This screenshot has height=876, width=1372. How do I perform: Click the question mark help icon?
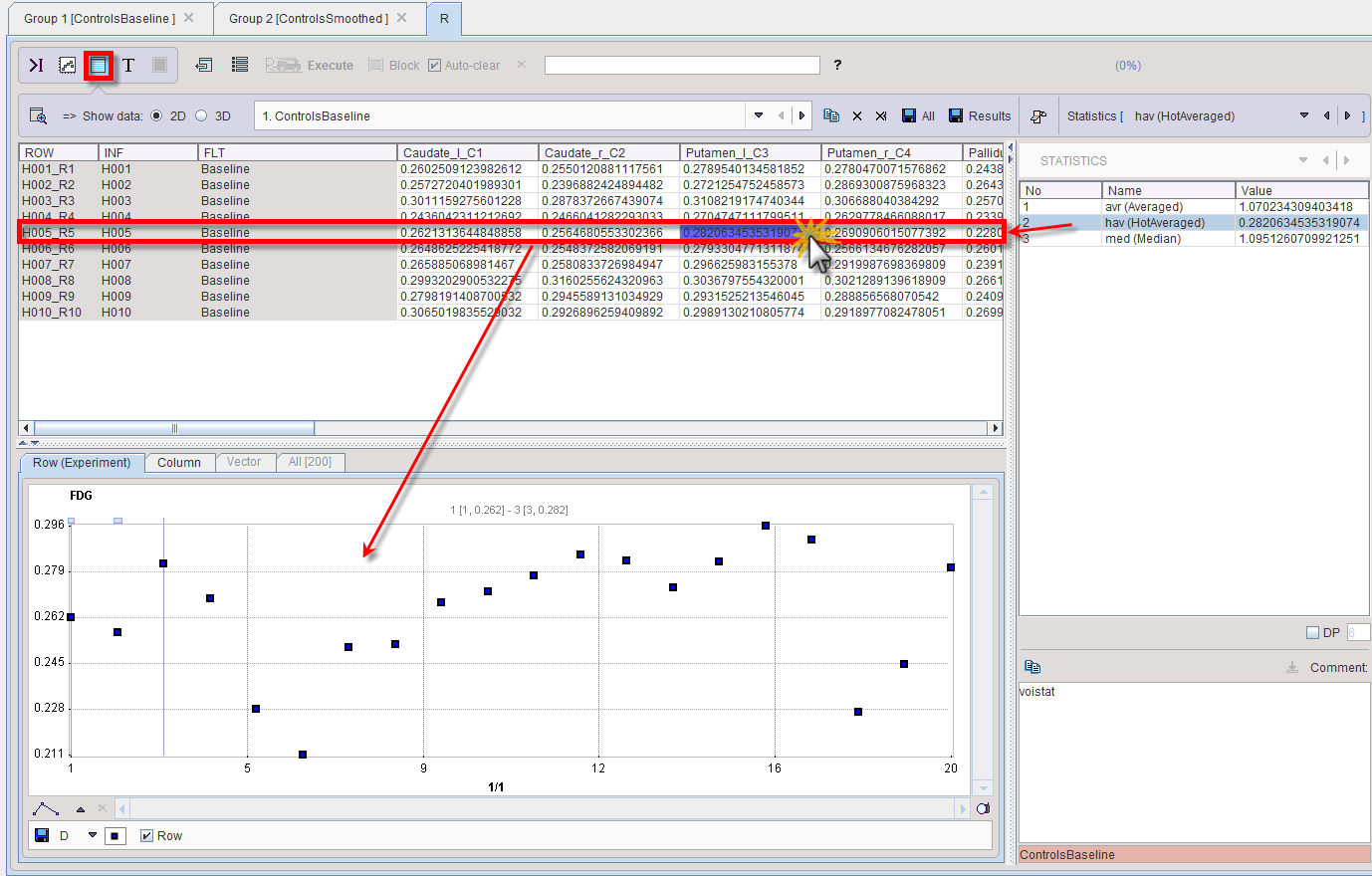pos(837,65)
